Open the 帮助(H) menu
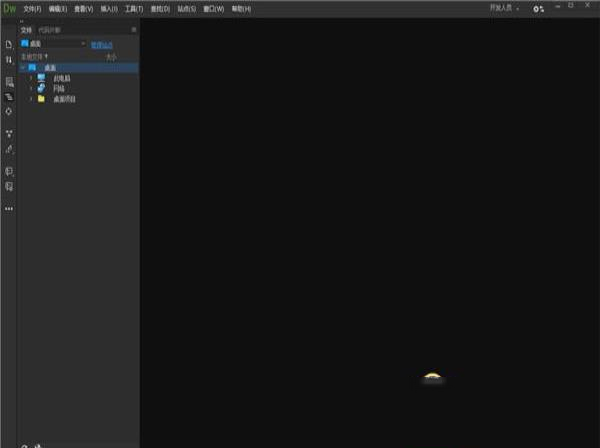This screenshot has height=448, width=600. click(x=241, y=9)
